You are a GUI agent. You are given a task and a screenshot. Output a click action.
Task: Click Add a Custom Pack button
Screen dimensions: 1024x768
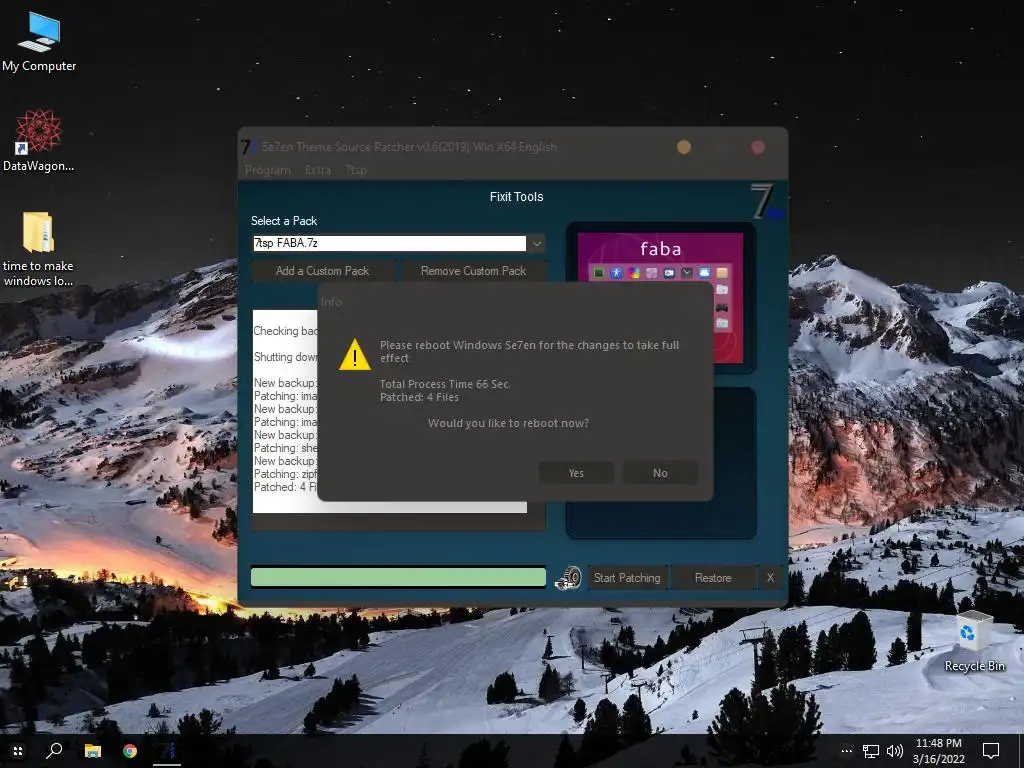click(x=323, y=270)
